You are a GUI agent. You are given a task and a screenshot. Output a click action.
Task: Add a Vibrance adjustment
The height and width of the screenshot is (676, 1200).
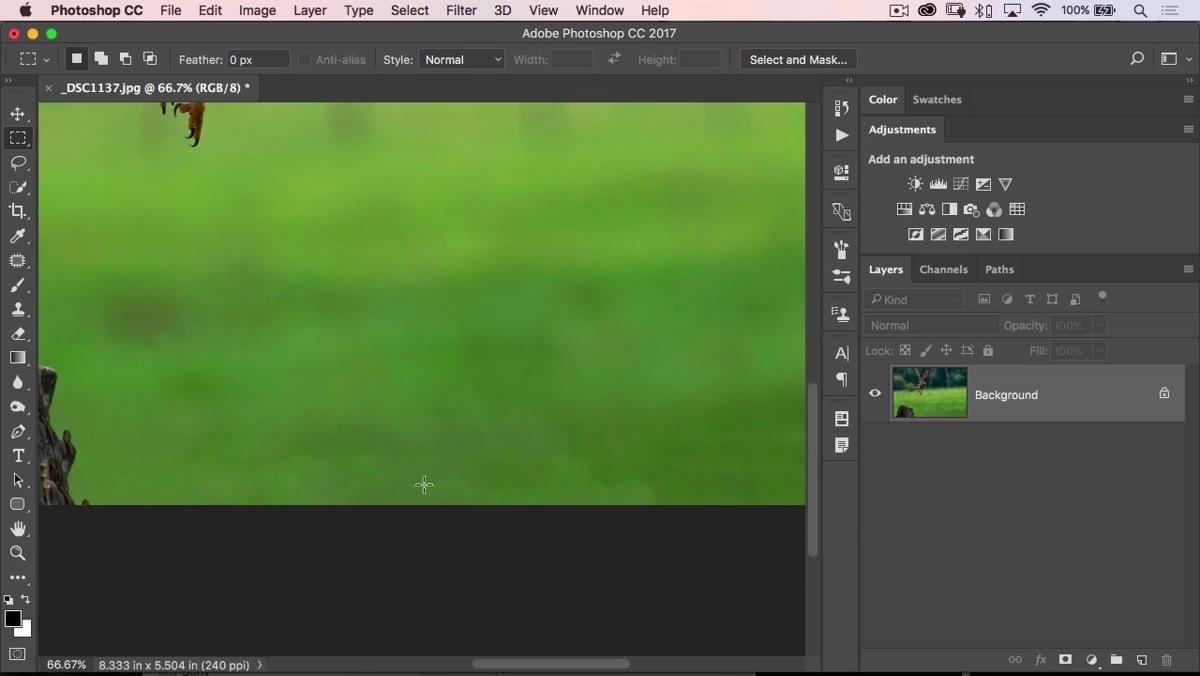tap(1006, 184)
